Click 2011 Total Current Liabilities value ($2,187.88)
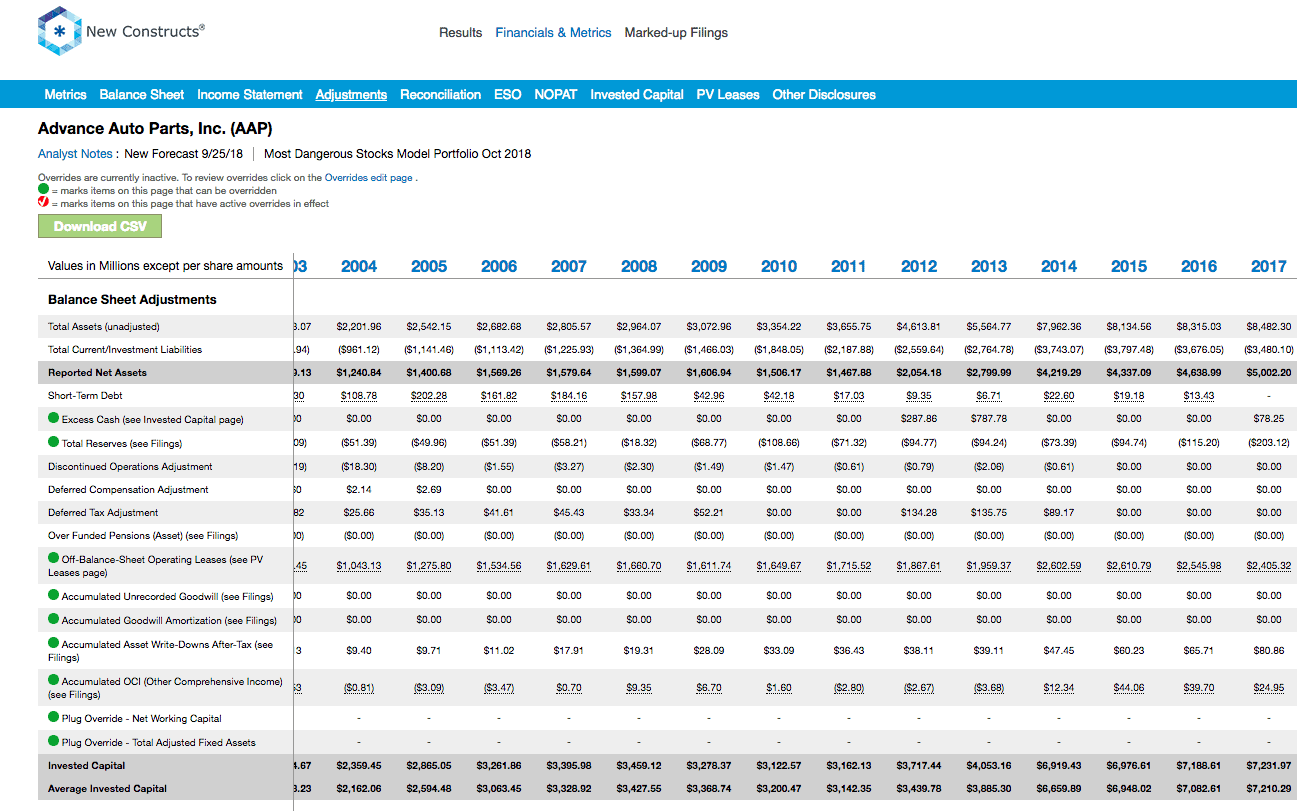Viewport: 1297px width, 811px height. pos(849,350)
